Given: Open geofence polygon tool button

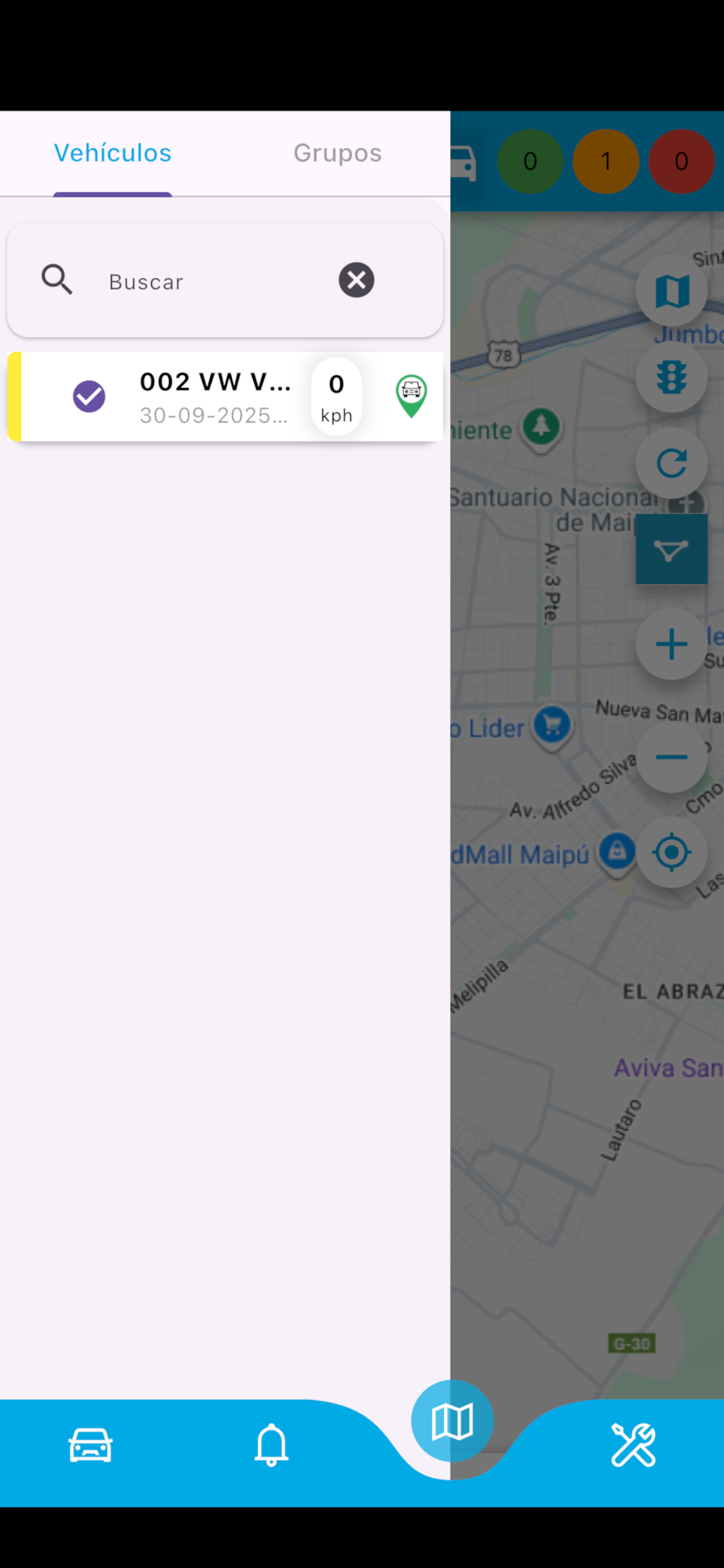Looking at the screenshot, I should pyautogui.click(x=672, y=549).
